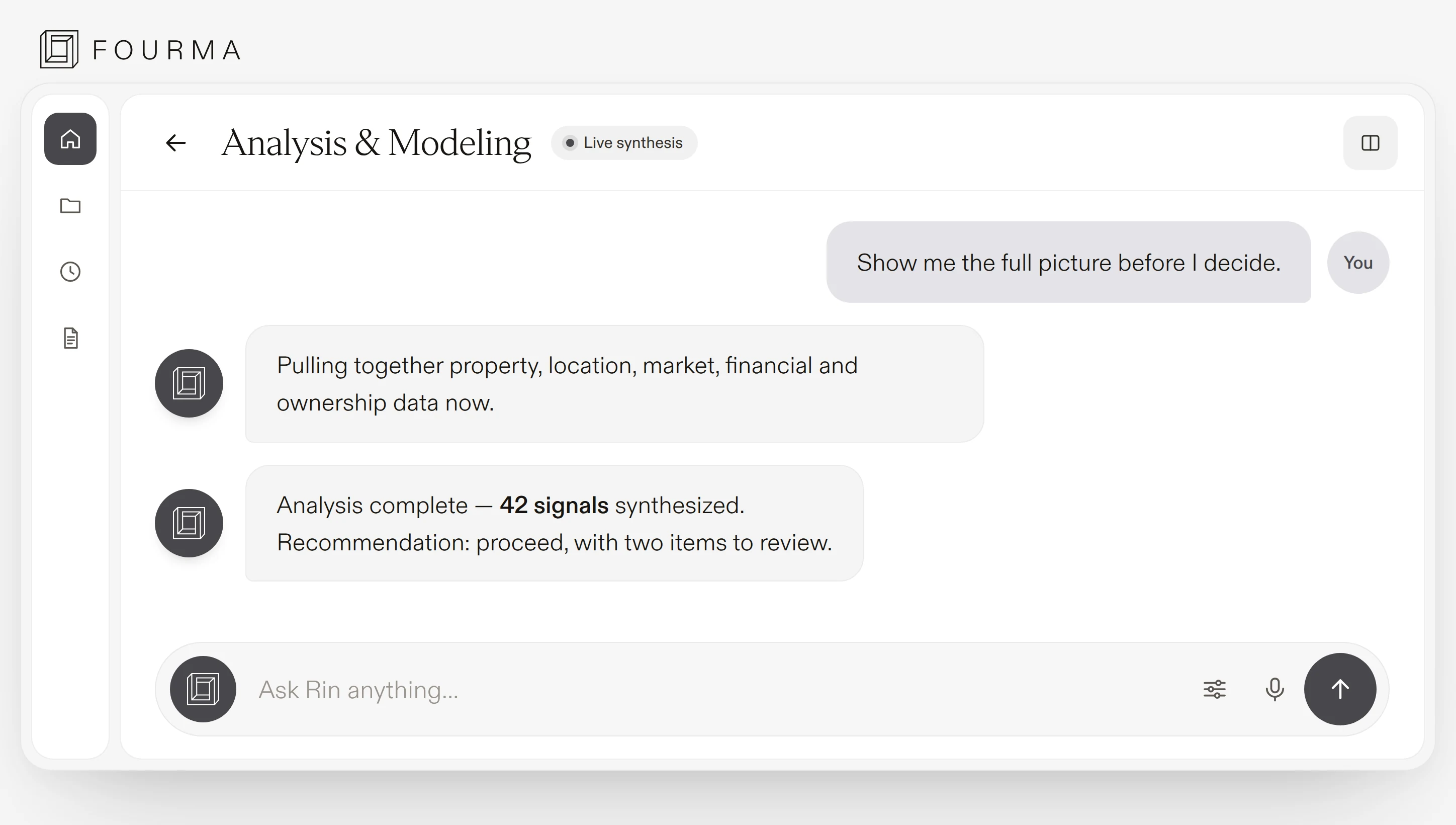Click Rin avatar beside Analysis complete reply
The height and width of the screenshot is (825, 1456).
(x=189, y=523)
